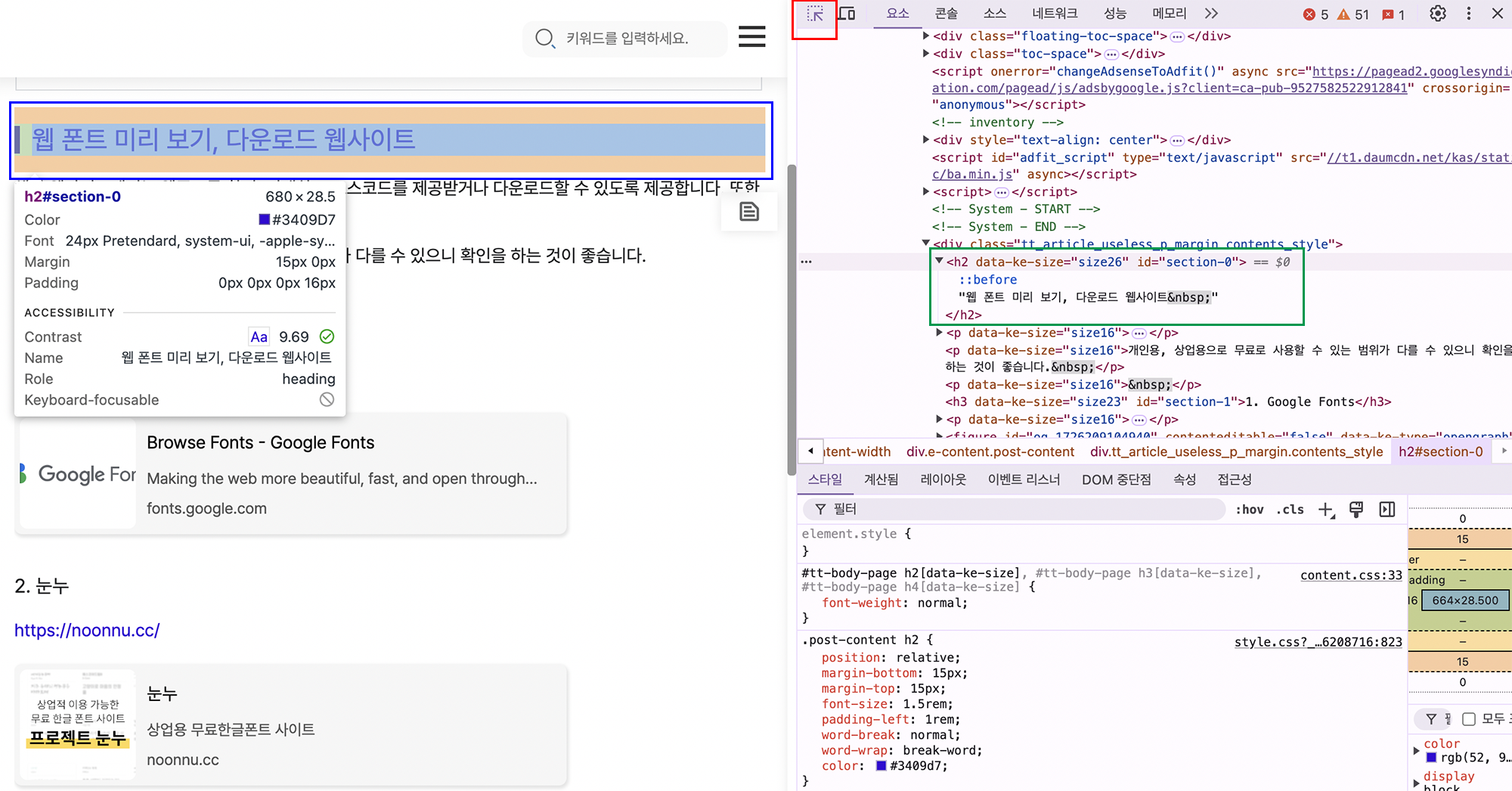1512x791 pixels.
Task: Switch to the 성능 tab
Action: tap(1115, 14)
